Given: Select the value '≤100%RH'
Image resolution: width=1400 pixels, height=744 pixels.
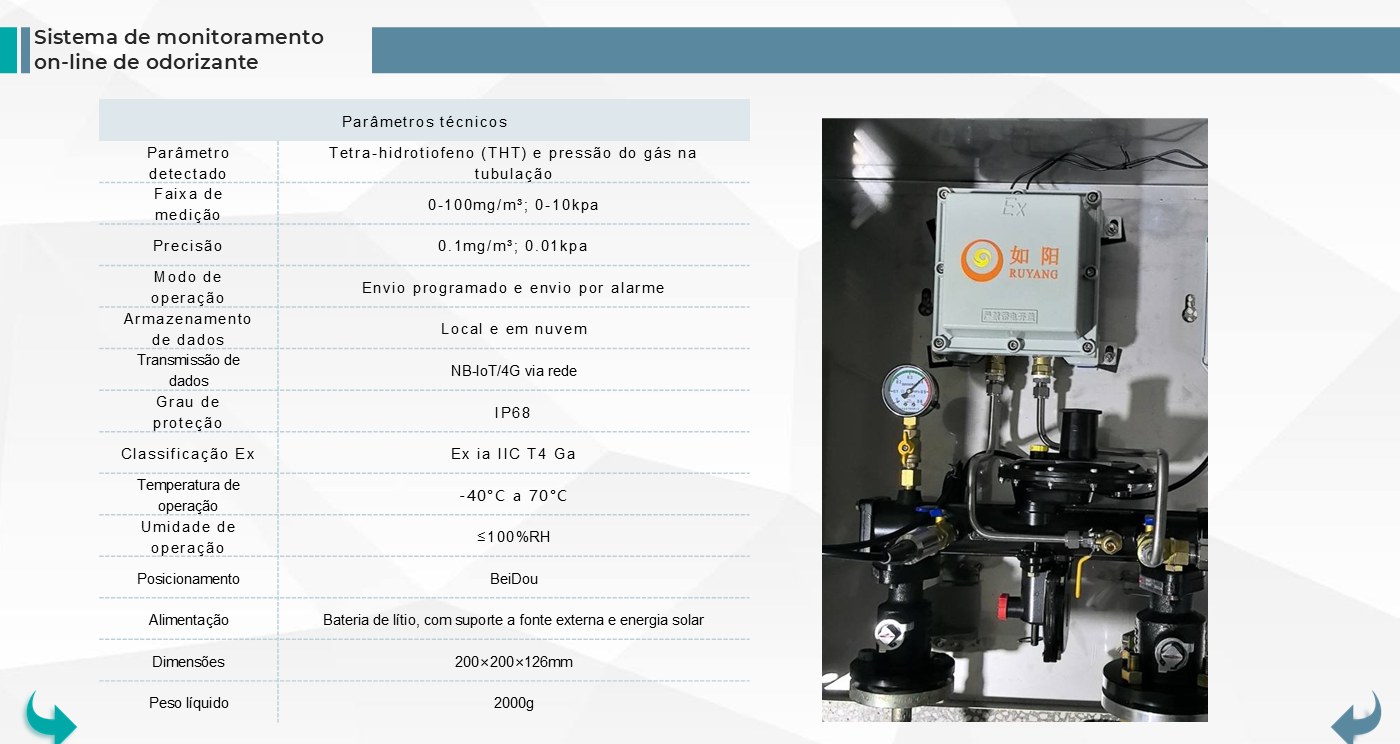Looking at the screenshot, I should [x=514, y=537].
